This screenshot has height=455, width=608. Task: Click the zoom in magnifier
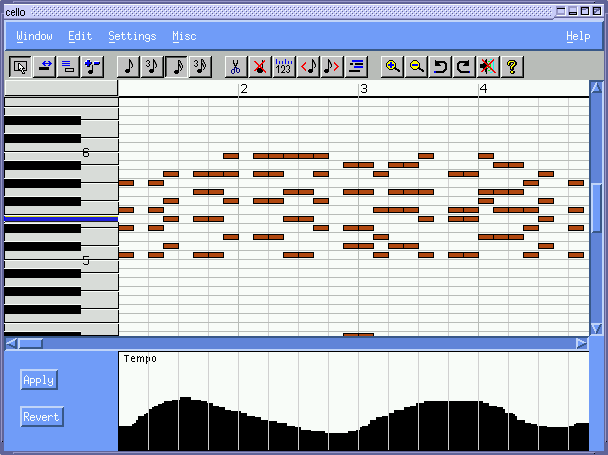pyautogui.click(x=392, y=67)
